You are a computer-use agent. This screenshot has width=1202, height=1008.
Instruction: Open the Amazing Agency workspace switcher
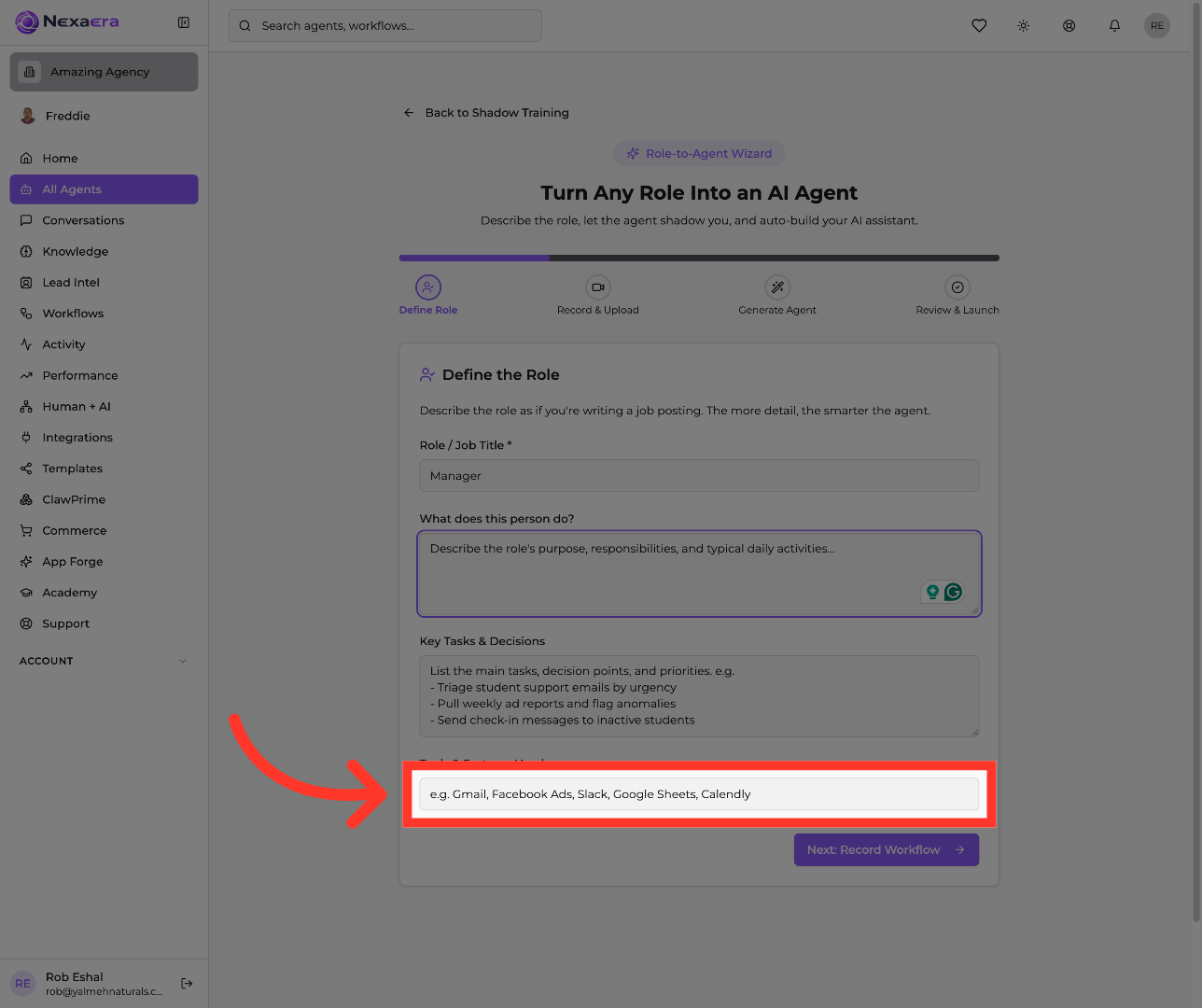pos(105,72)
